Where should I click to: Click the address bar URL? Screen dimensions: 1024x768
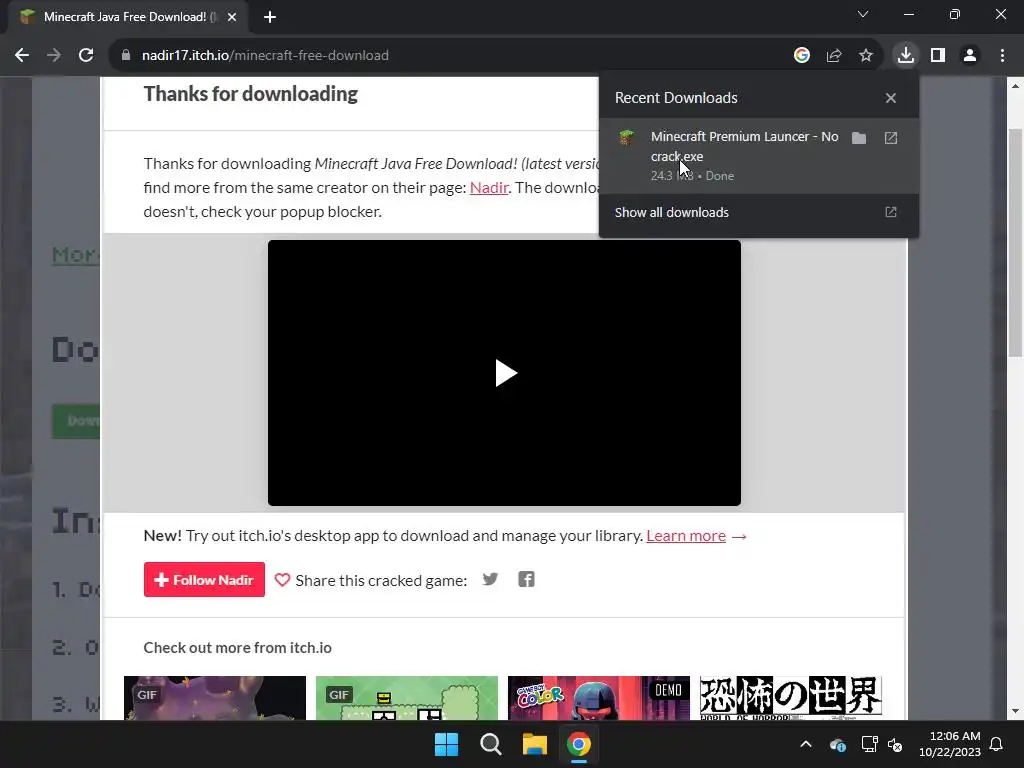click(265, 56)
